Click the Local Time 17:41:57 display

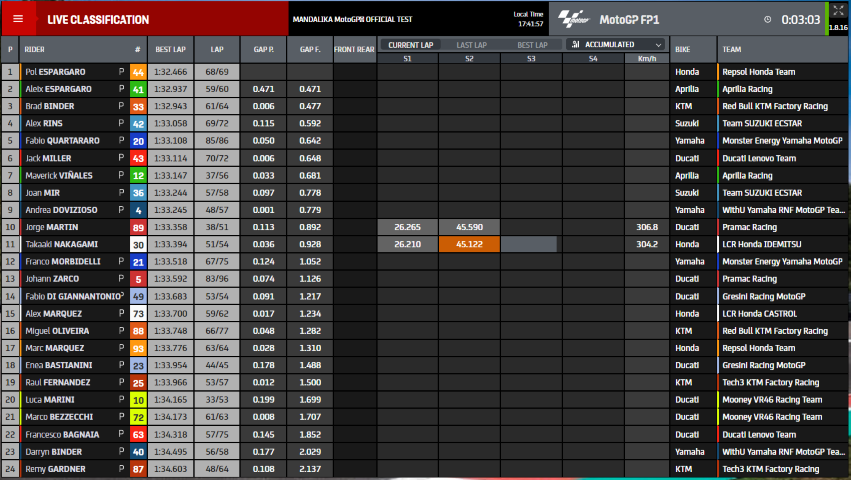pos(529,19)
